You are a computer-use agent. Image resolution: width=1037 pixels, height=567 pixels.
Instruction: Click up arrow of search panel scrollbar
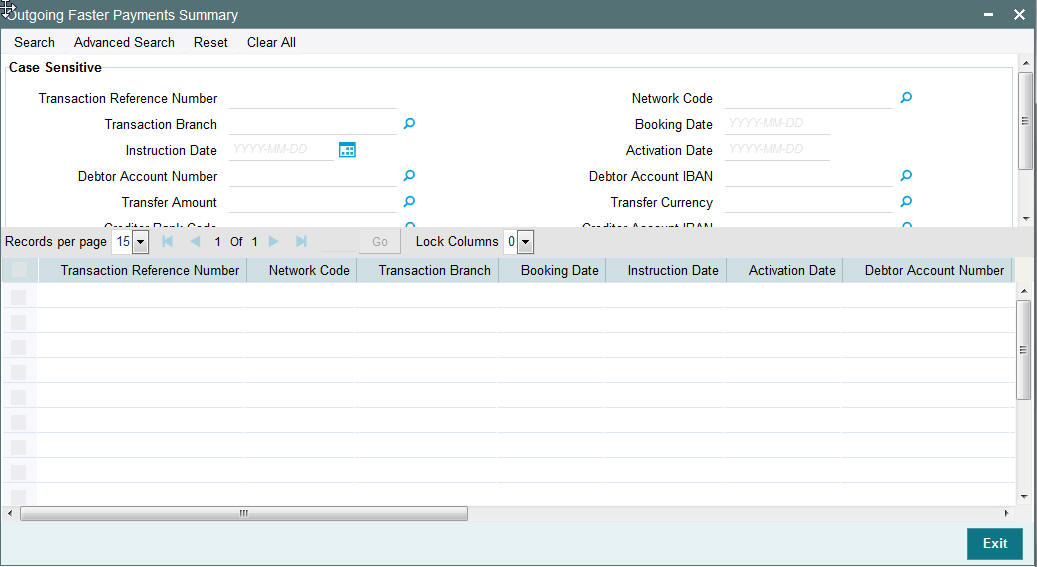1025,64
